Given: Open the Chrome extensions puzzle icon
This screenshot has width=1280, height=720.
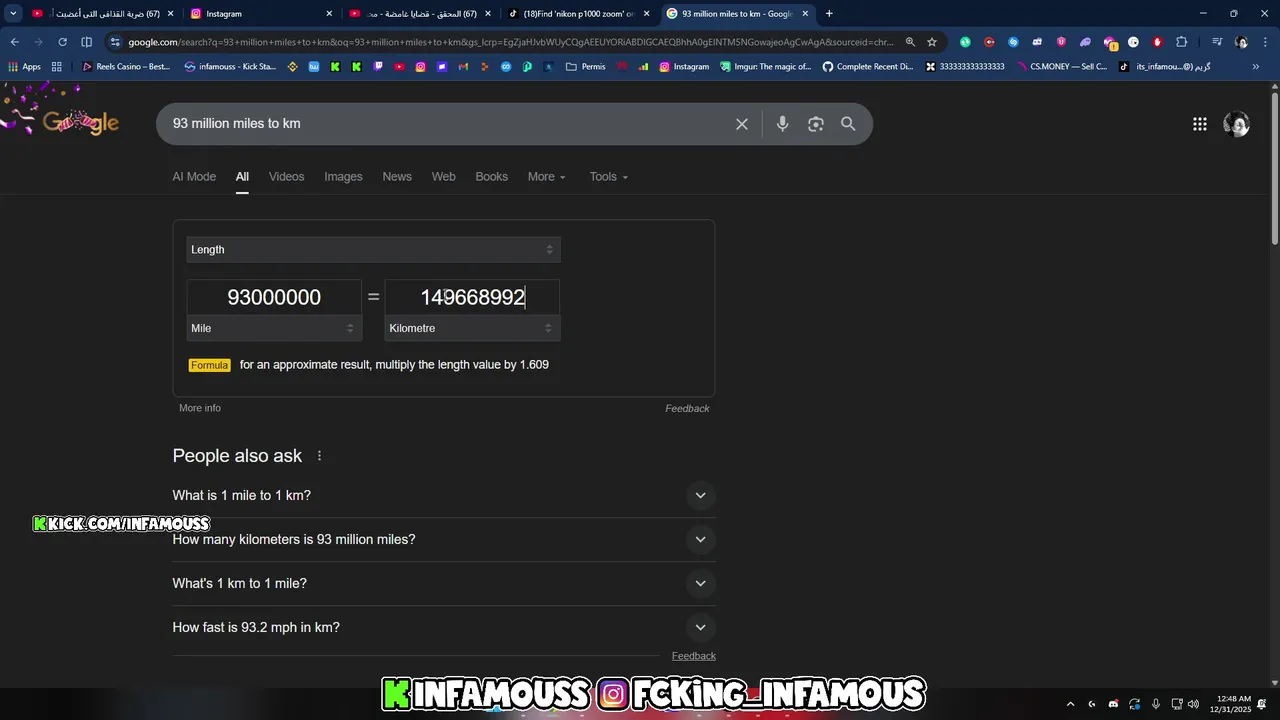Looking at the screenshot, I should [1182, 42].
